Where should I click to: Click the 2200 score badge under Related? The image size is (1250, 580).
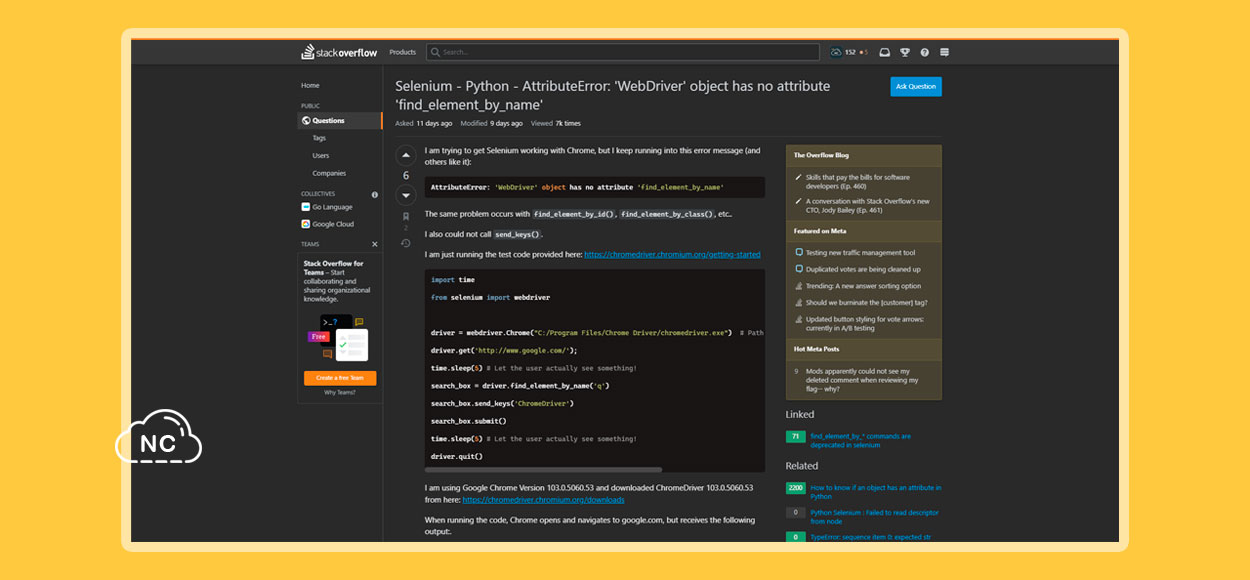point(796,488)
